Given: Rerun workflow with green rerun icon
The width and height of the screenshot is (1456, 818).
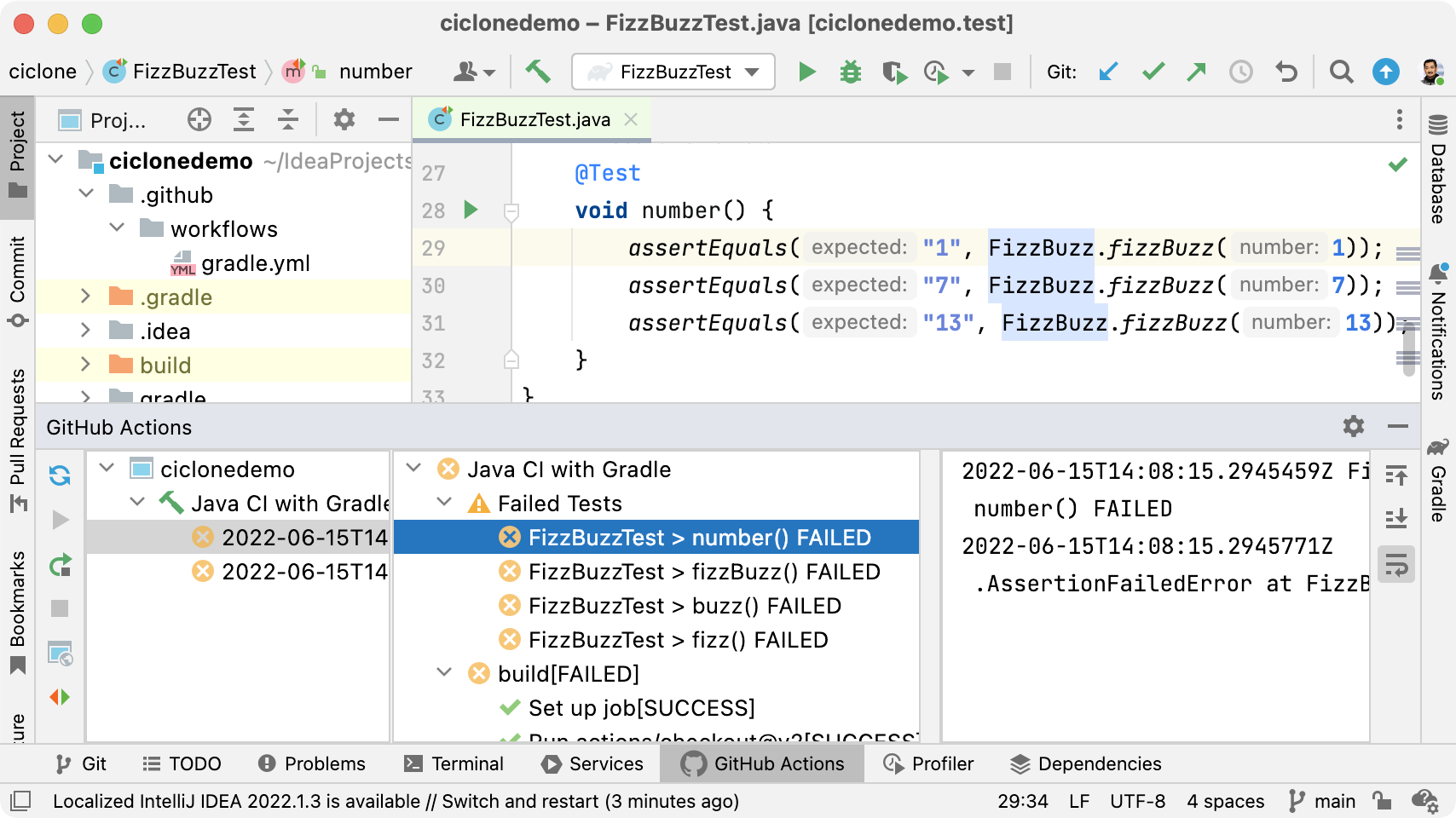Looking at the screenshot, I should 60,564.
